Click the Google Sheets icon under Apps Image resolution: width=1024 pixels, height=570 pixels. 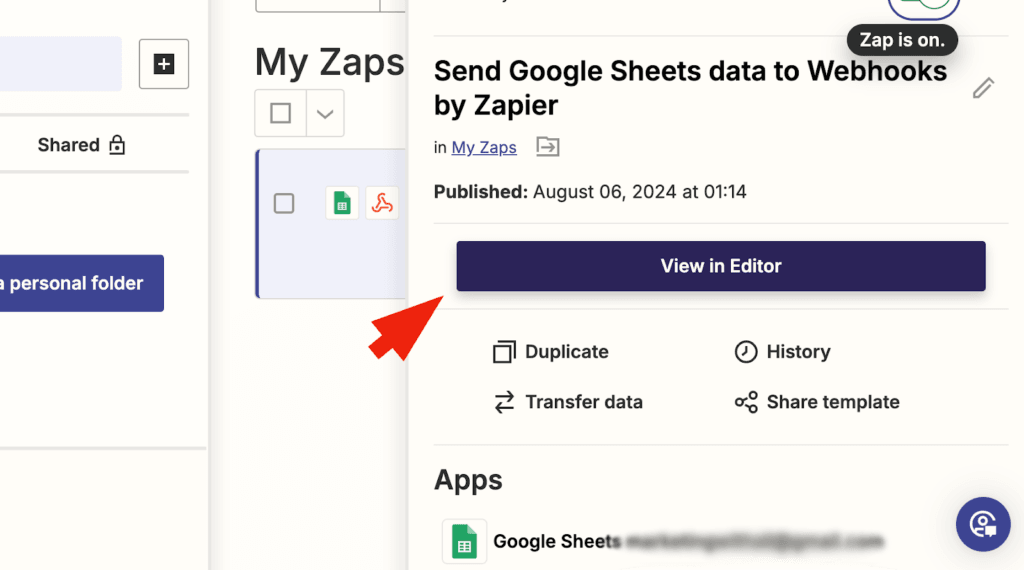[x=464, y=542]
